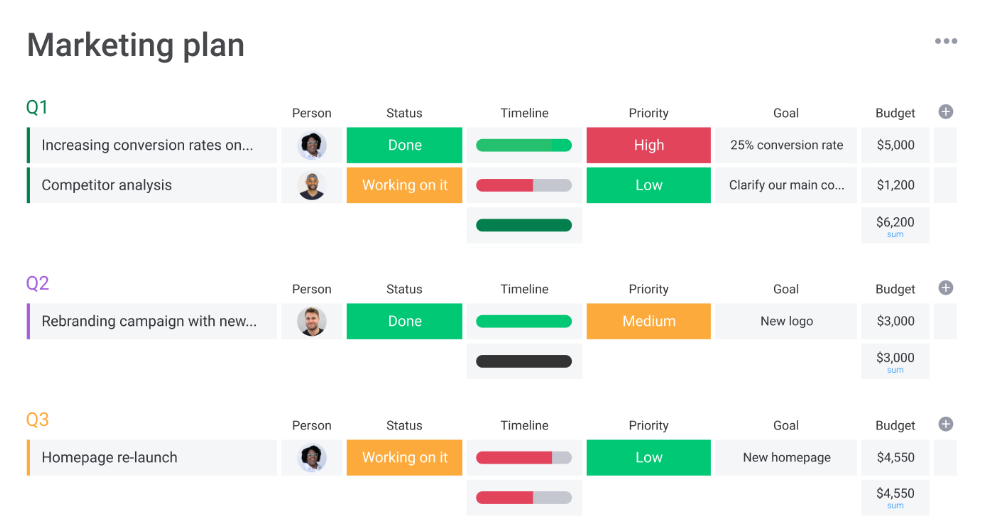Click the Competitor analysis timeline bar

click(524, 185)
